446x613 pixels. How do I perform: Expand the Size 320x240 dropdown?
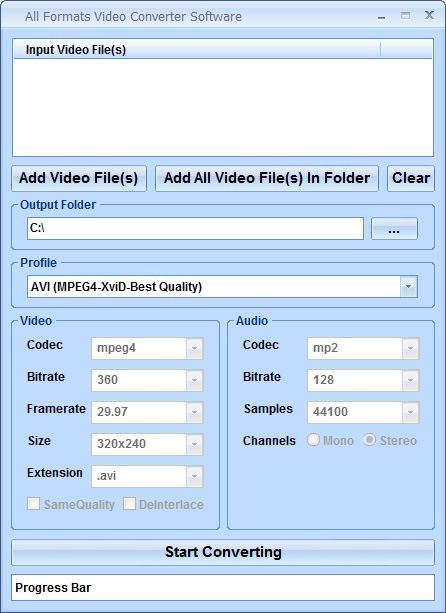point(194,445)
